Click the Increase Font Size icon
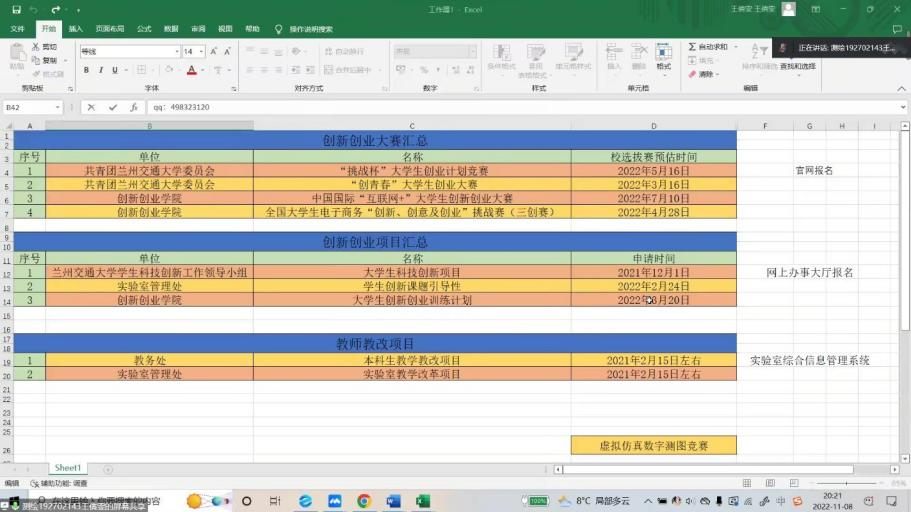 (x=214, y=51)
